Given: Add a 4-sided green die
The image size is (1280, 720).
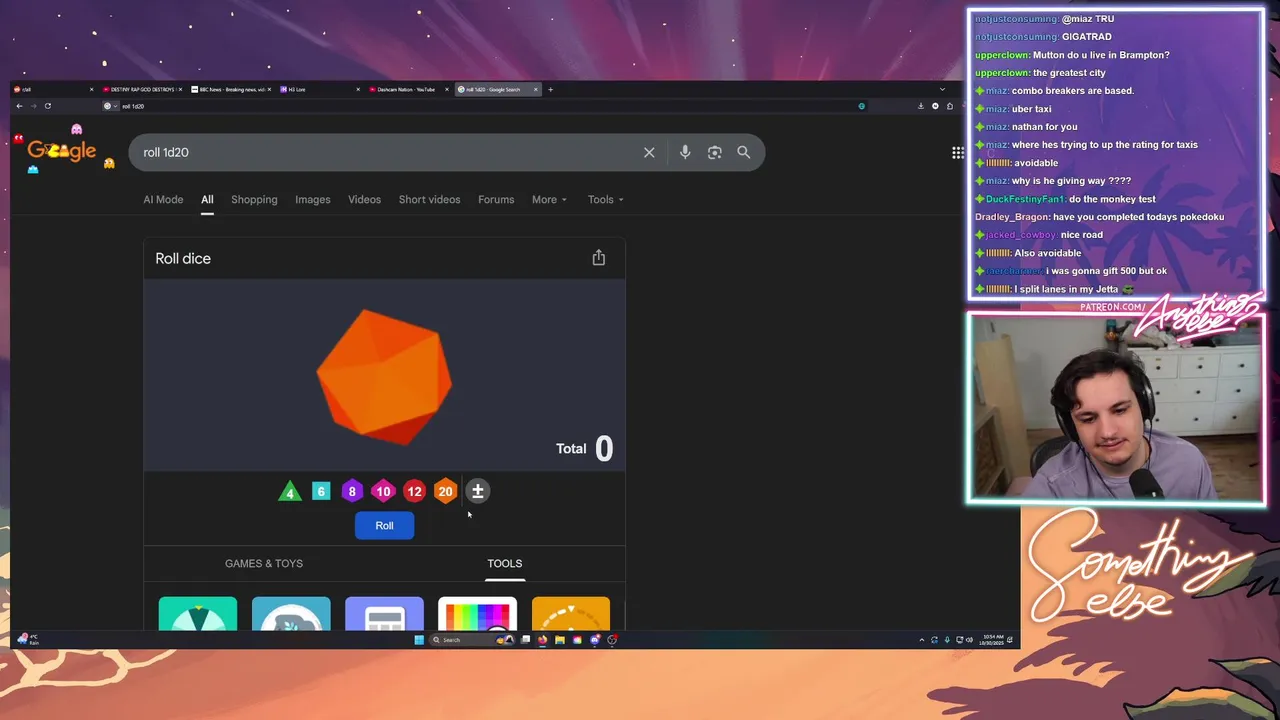Looking at the screenshot, I should (x=290, y=491).
